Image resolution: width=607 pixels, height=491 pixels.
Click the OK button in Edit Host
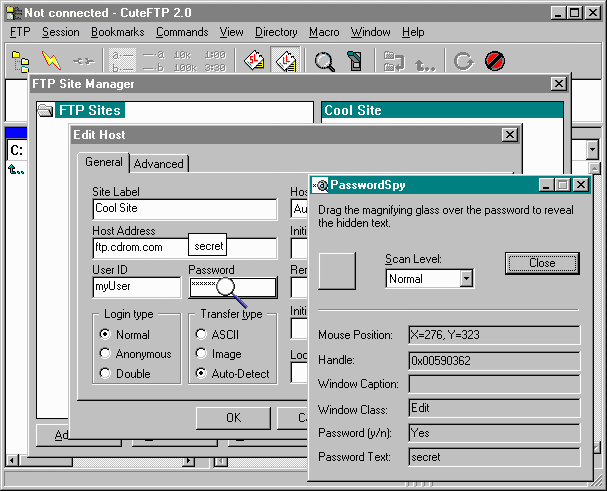pos(233,418)
